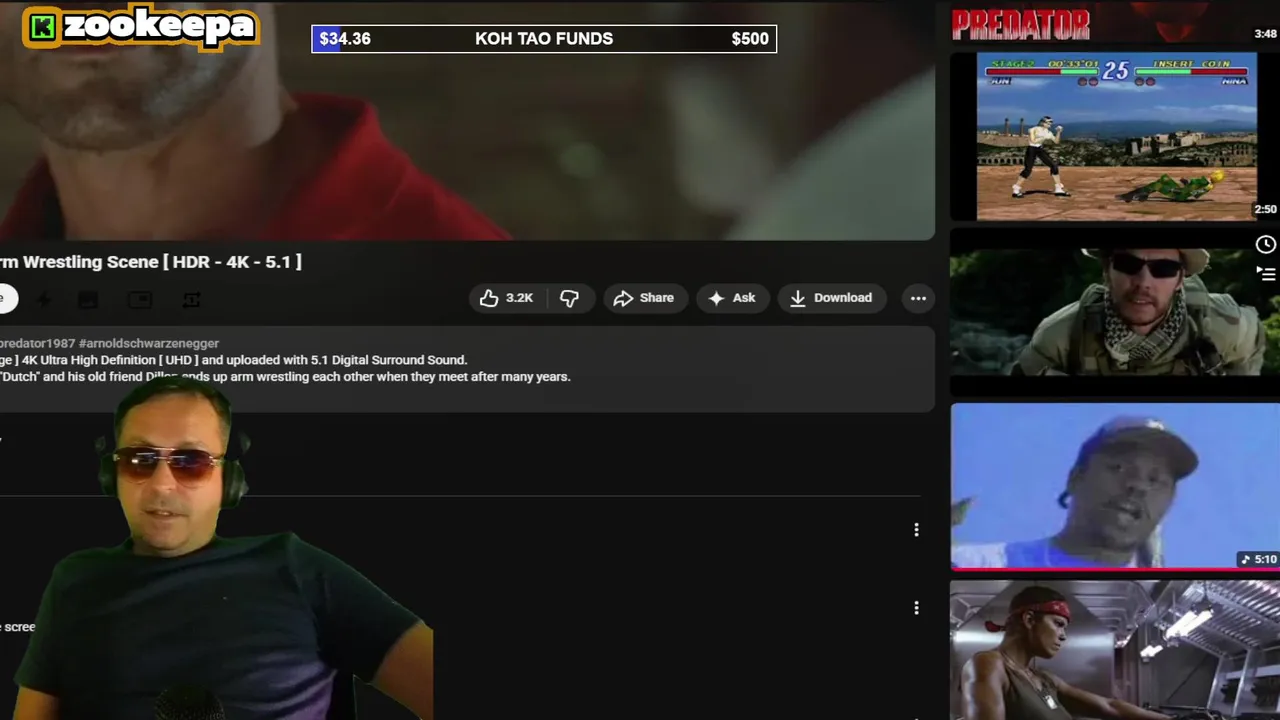Open the Tekken fighting game video thumbnail
Viewport: 1280px width, 720px height.
pyautogui.click(x=1116, y=136)
